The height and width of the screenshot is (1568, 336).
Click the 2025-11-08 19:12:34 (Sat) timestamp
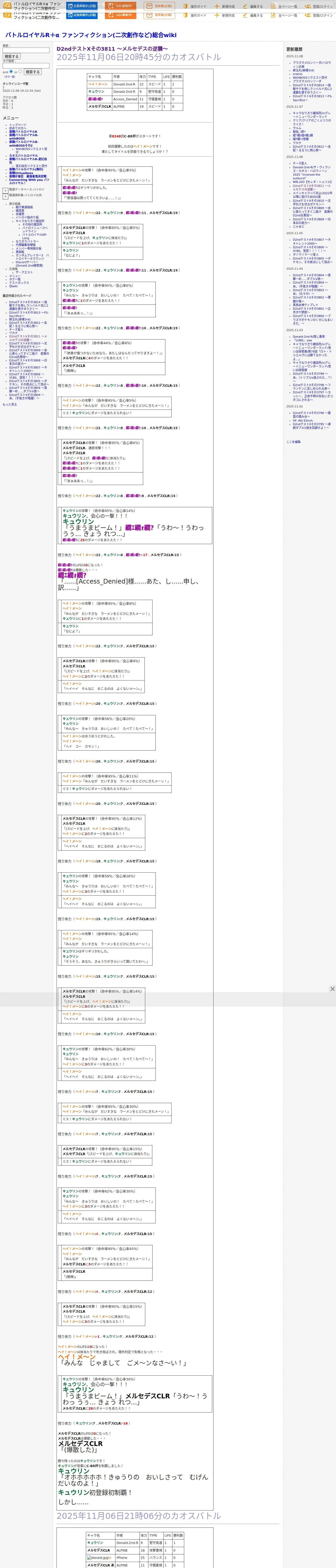pos(21,91)
